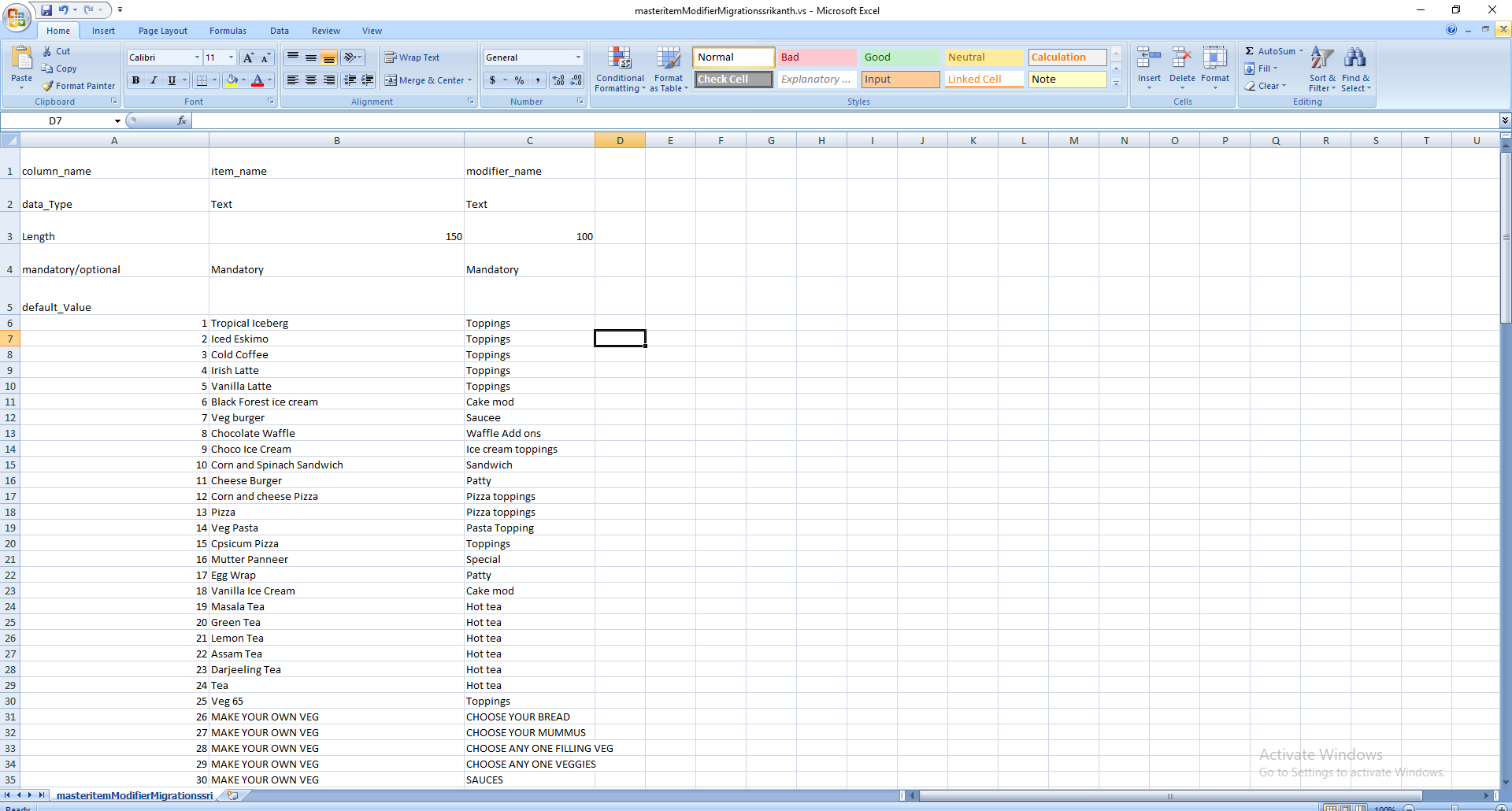Viewport: 1512px width, 811px height.
Task: Click the Sort & Filter icon
Action: 1322,59
